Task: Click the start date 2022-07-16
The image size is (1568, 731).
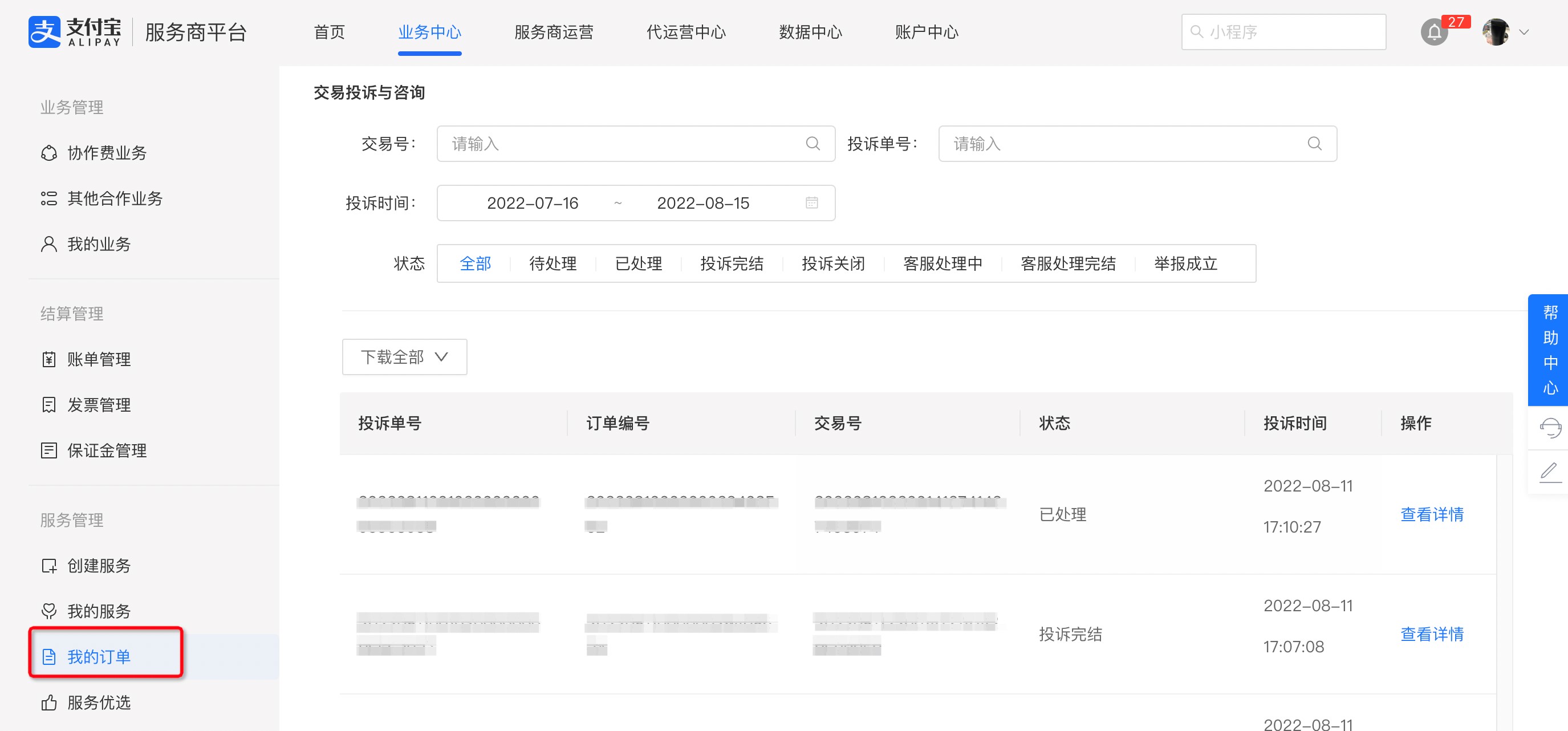Action: coord(533,202)
